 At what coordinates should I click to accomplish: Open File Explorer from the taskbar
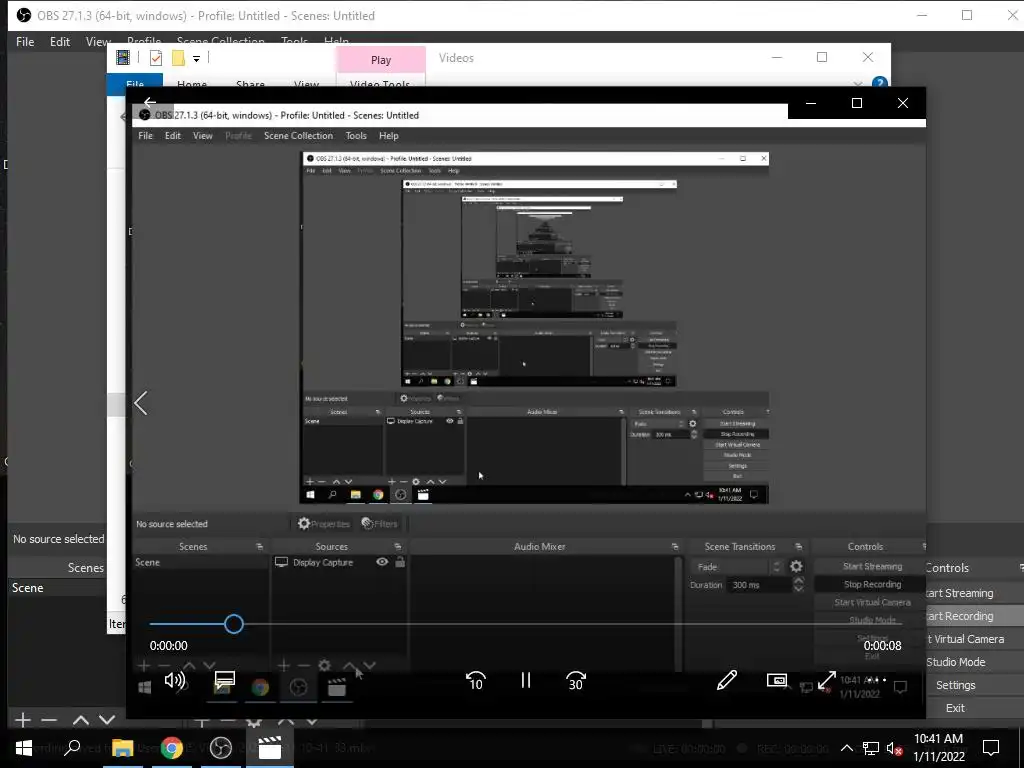click(122, 748)
